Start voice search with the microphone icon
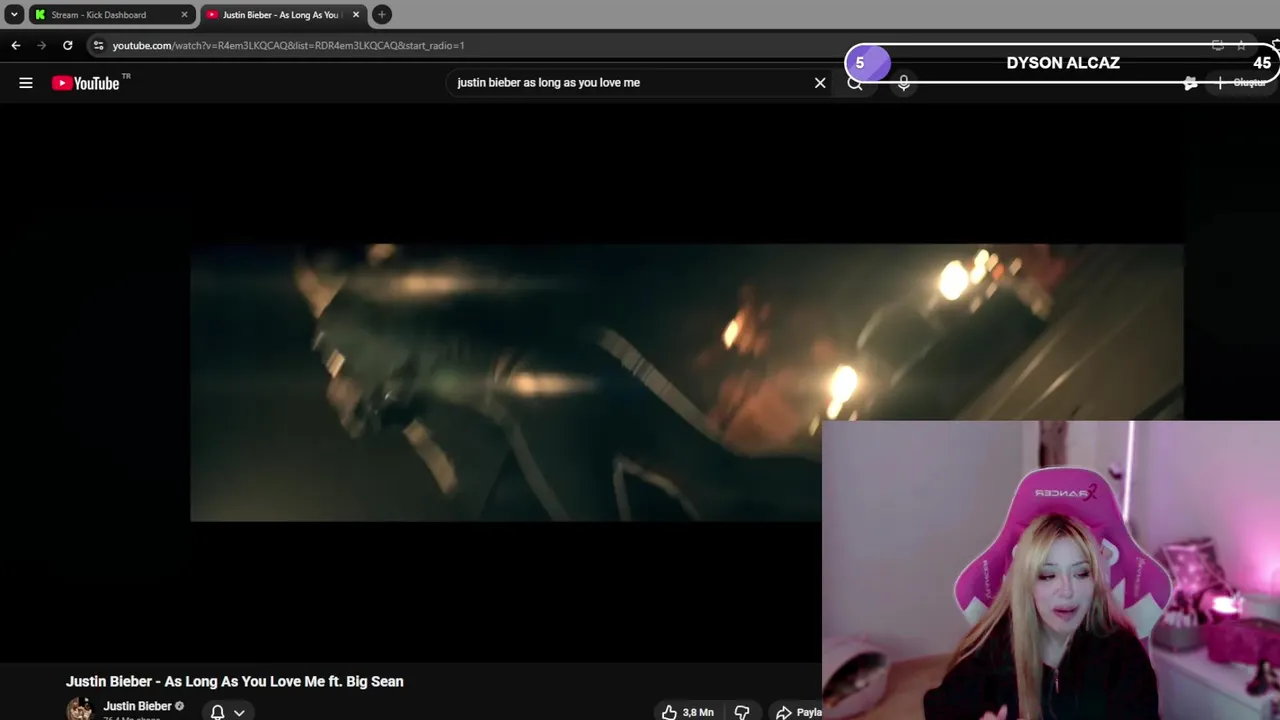This screenshot has width=1280, height=720. tap(903, 83)
